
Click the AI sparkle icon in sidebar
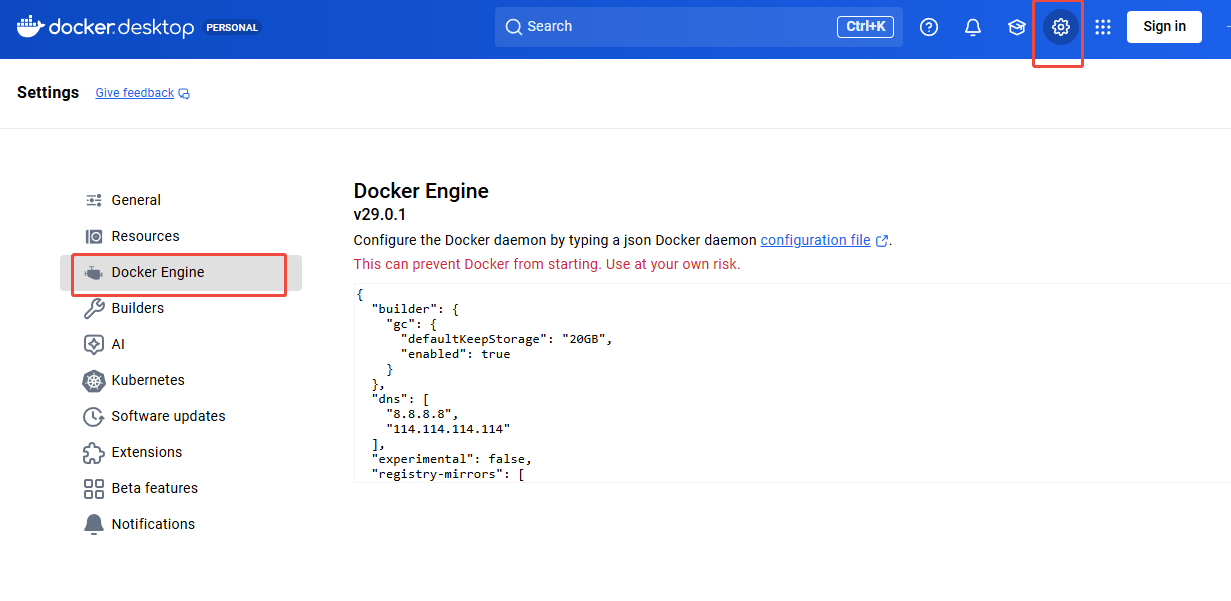coord(94,344)
